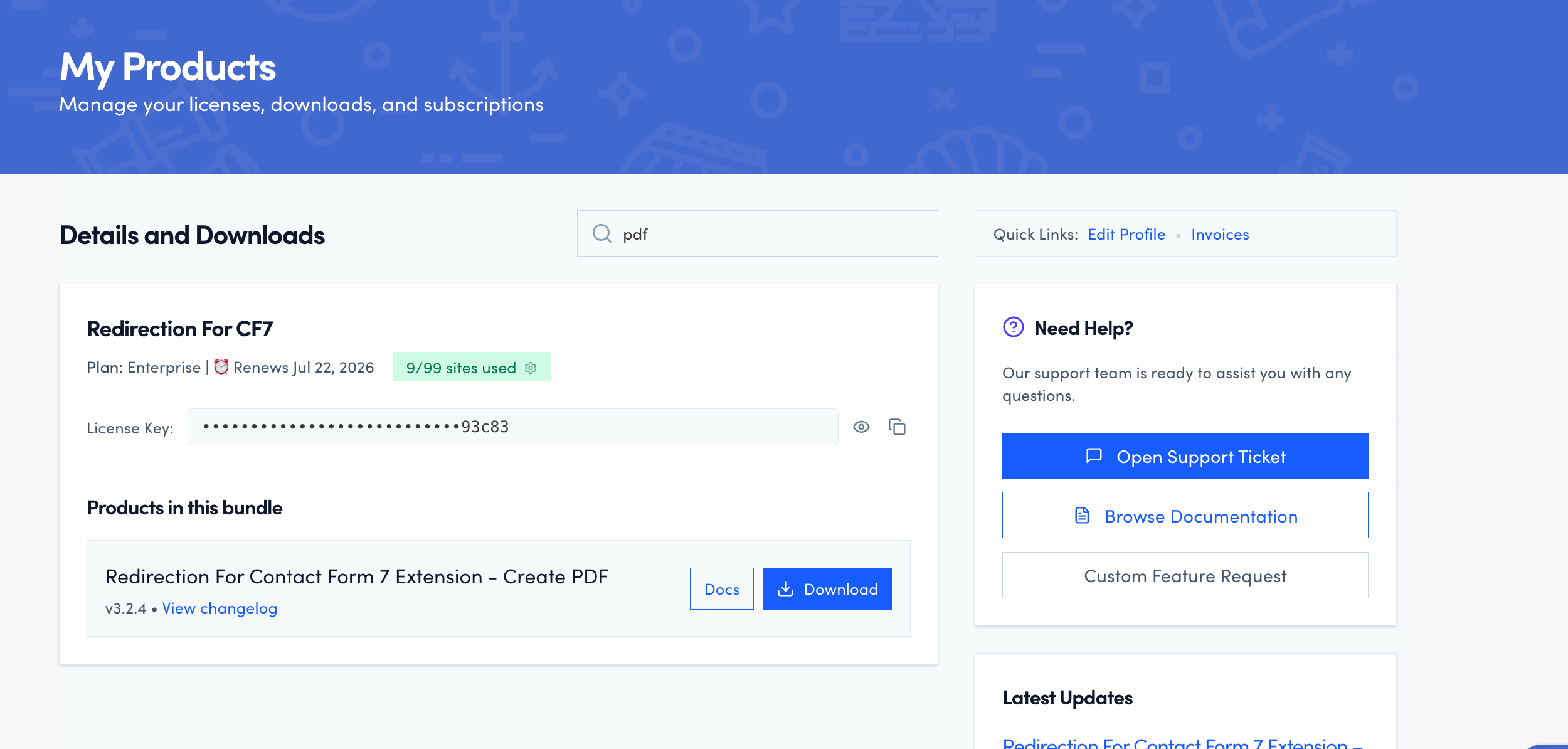View changelog for v3.2.4
This screenshot has width=1568, height=749.
click(x=220, y=608)
